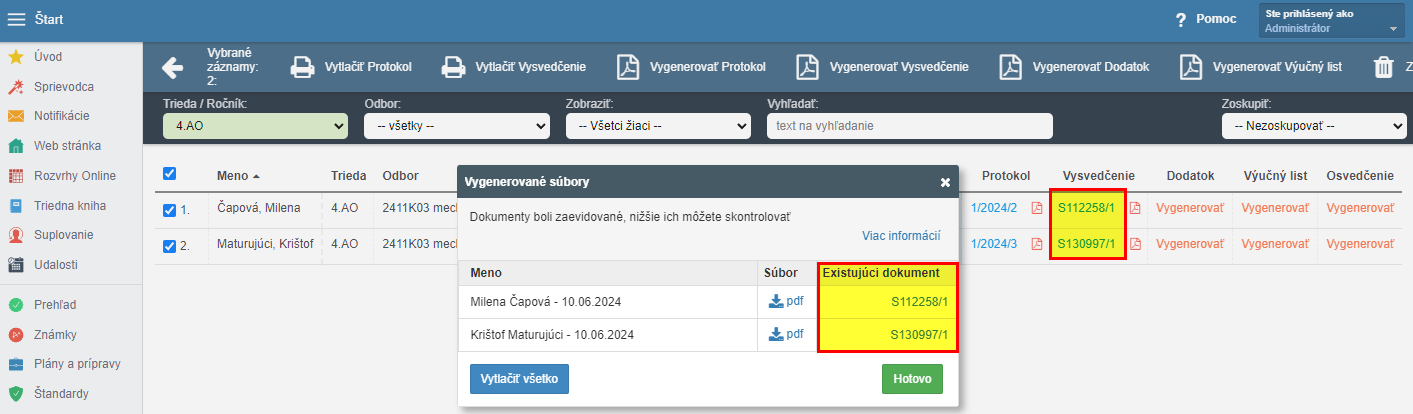Open PDF icon next to protocol 1/2024/2
Viewport: 1413px width, 414px height.
coord(1037,209)
